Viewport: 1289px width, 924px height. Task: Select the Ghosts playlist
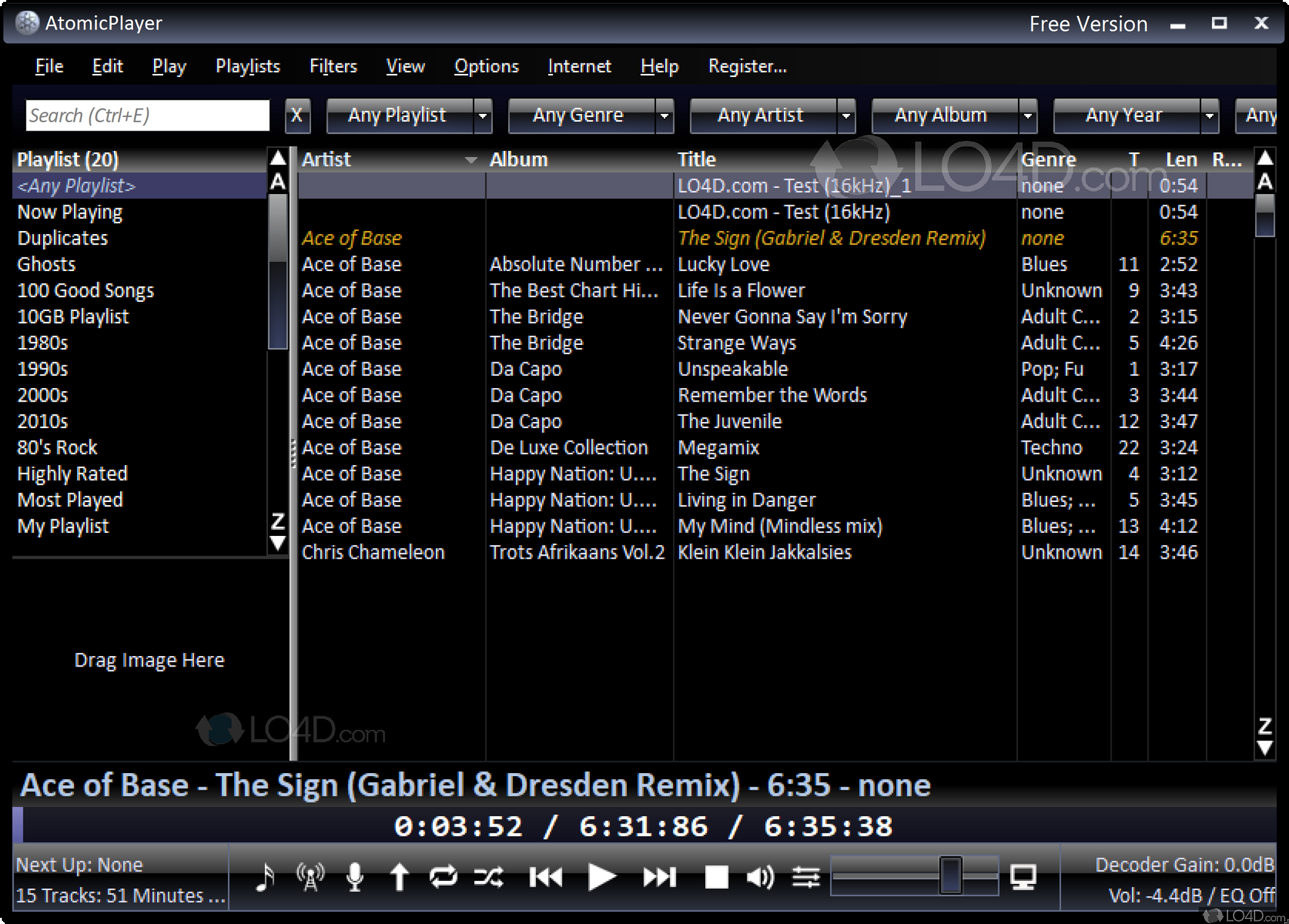tap(140, 264)
